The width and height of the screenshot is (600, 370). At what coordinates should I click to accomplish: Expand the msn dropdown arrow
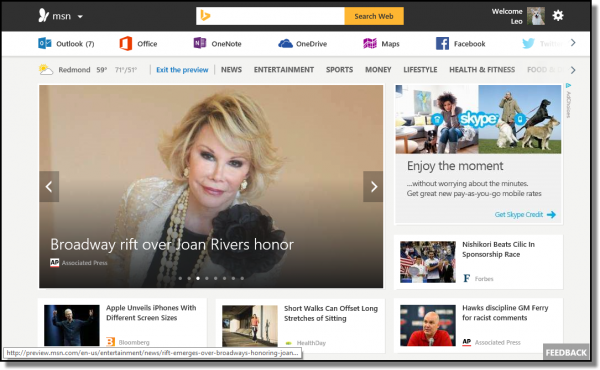[x=80, y=16]
